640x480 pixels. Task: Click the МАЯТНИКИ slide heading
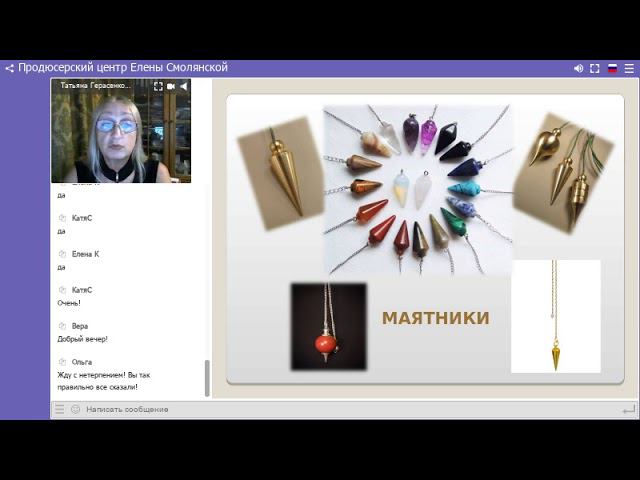[436, 318]
